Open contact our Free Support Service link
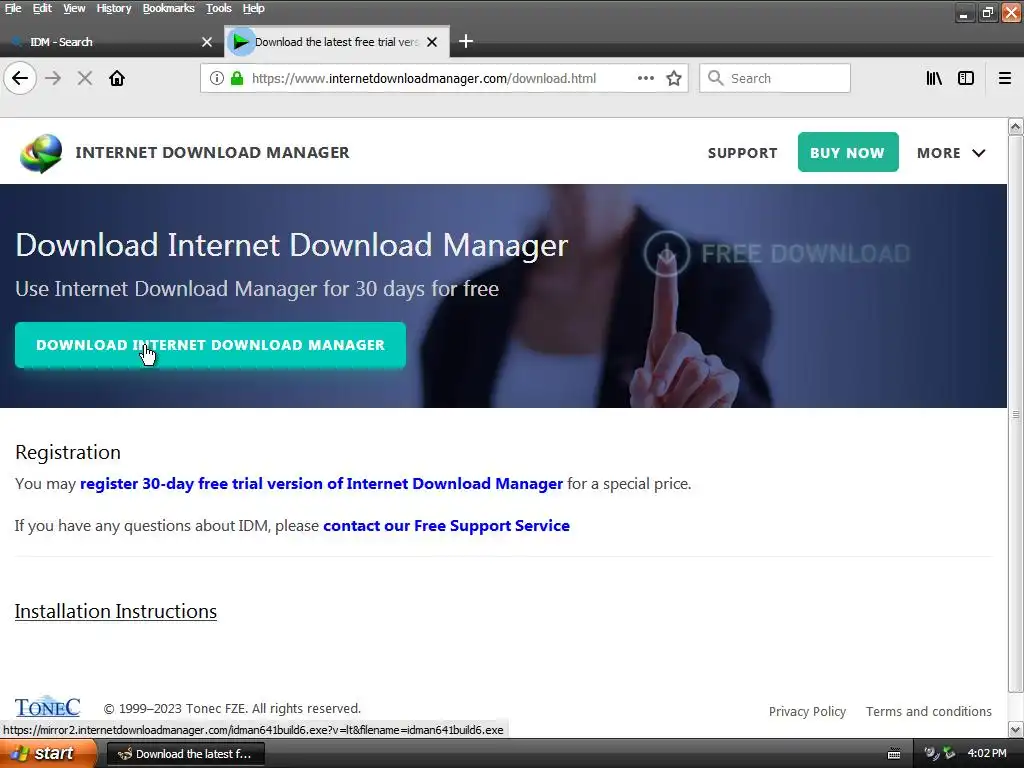1024x768 pixels. point(446,526)
